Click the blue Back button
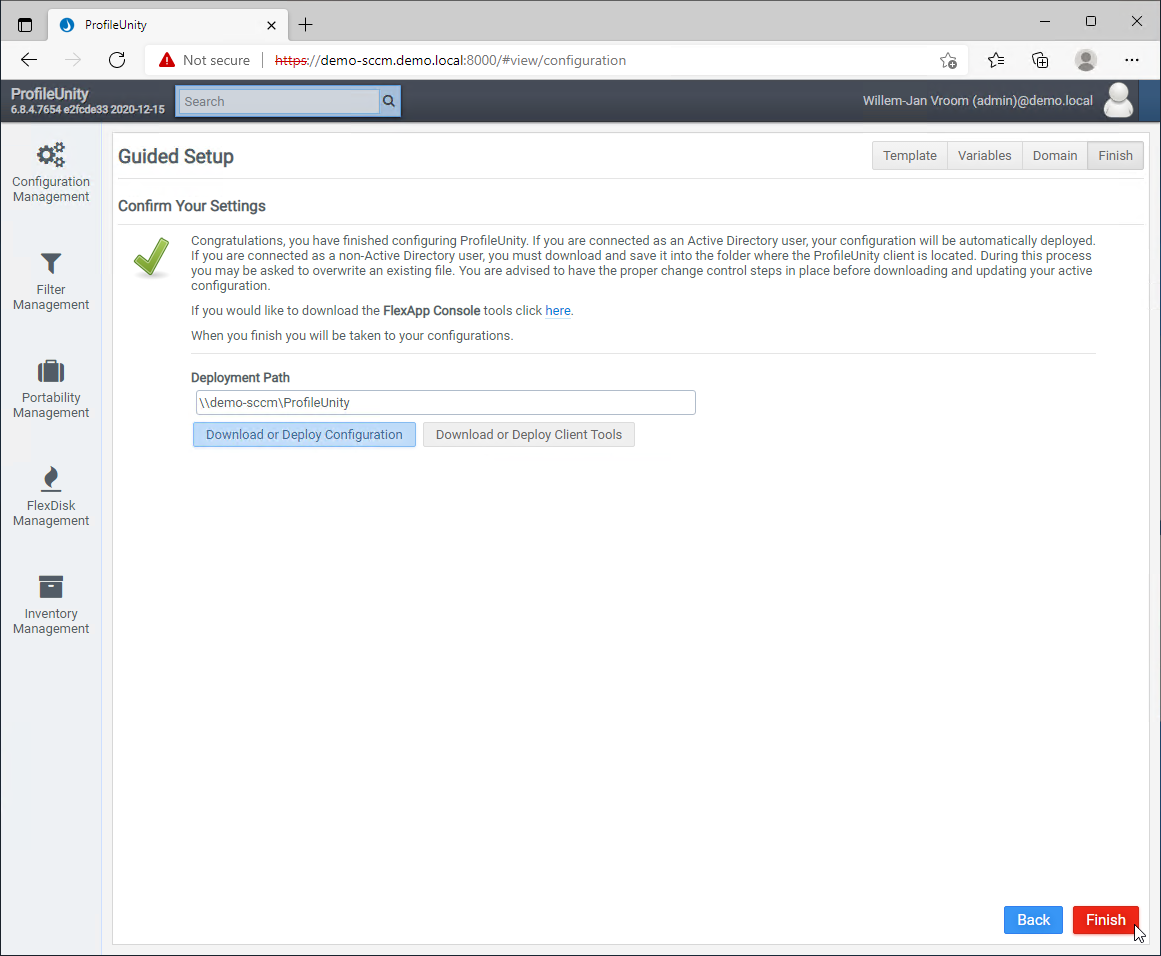 pos(1033,920)
